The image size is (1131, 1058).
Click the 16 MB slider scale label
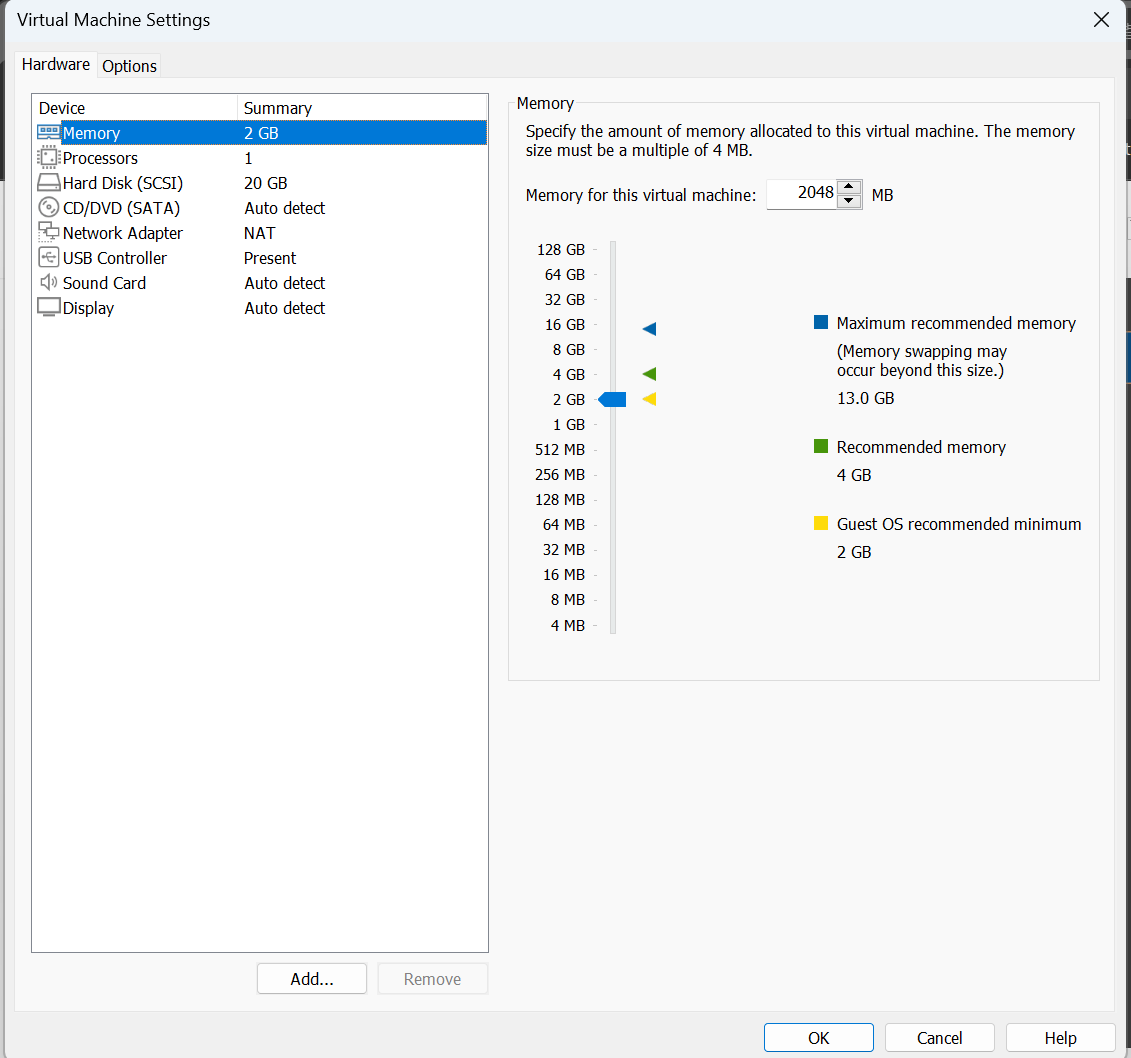pos(563,574)
